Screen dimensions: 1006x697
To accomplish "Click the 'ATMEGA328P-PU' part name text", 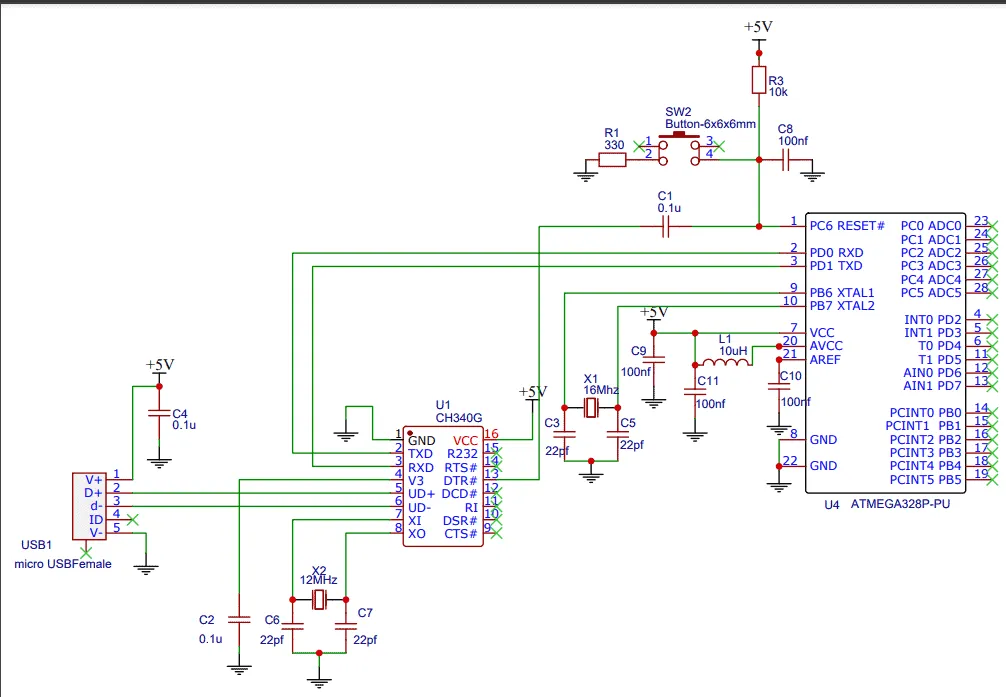I will pos(900,504).
